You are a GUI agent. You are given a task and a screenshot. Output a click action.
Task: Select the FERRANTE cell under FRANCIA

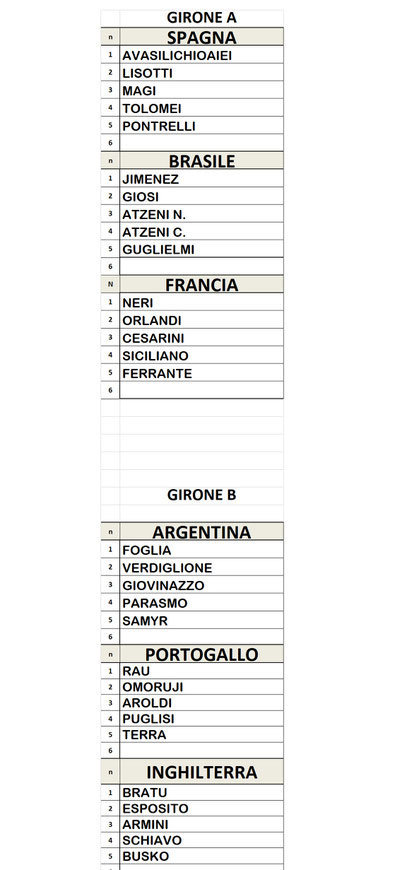tap(201, 373)
